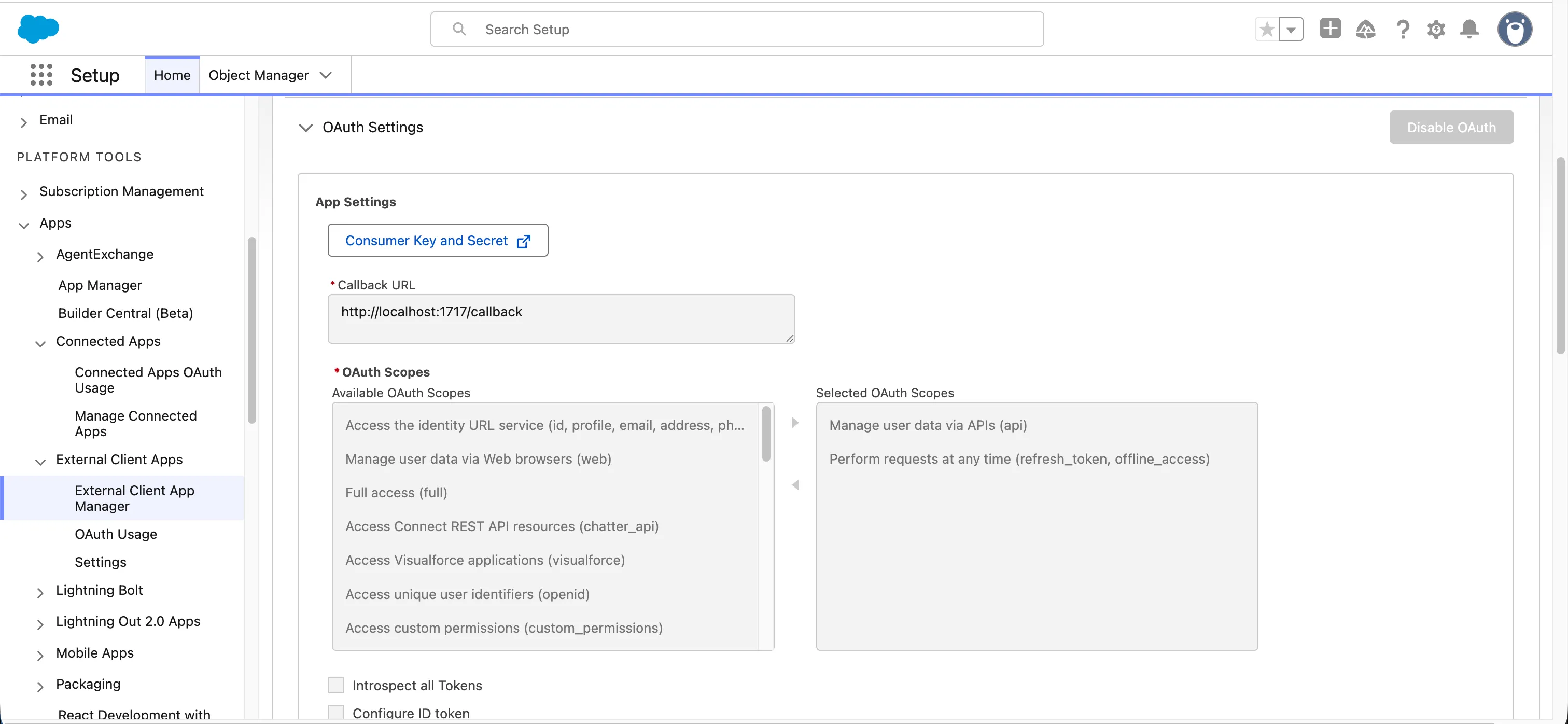Open the user profile avatar
This screenshot has width=1568, height=724.
pos(1515,29)
